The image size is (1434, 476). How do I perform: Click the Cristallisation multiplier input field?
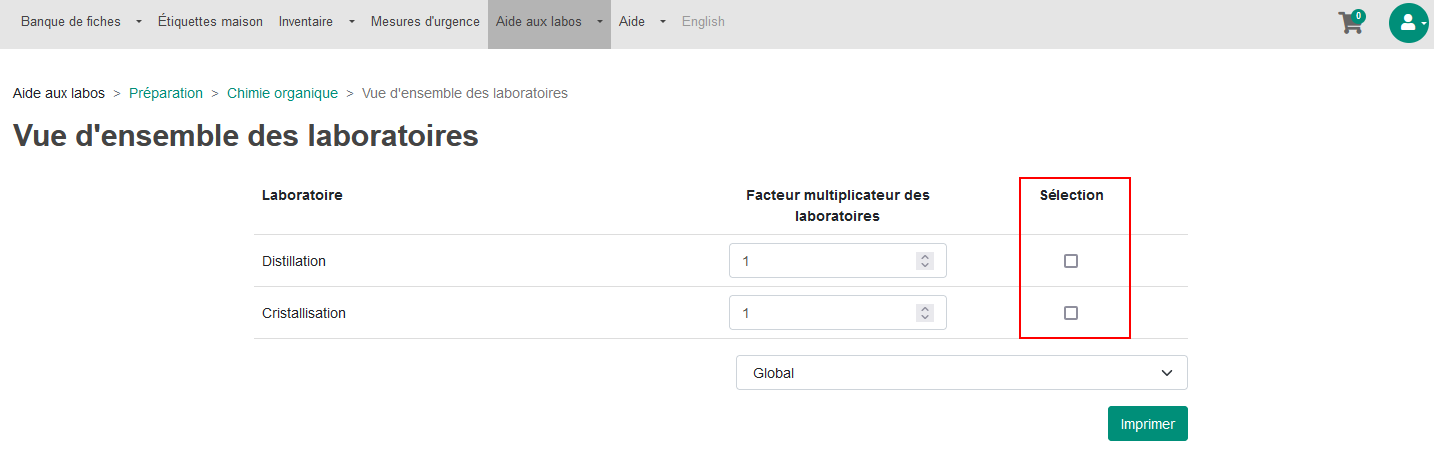[838, 313]
